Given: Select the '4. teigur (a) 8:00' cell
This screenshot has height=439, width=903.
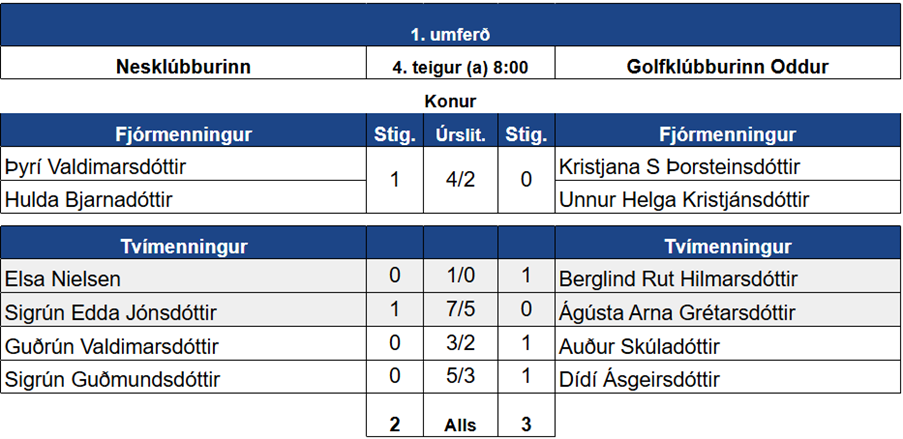Looking at the screenshot, I should 460,68.
